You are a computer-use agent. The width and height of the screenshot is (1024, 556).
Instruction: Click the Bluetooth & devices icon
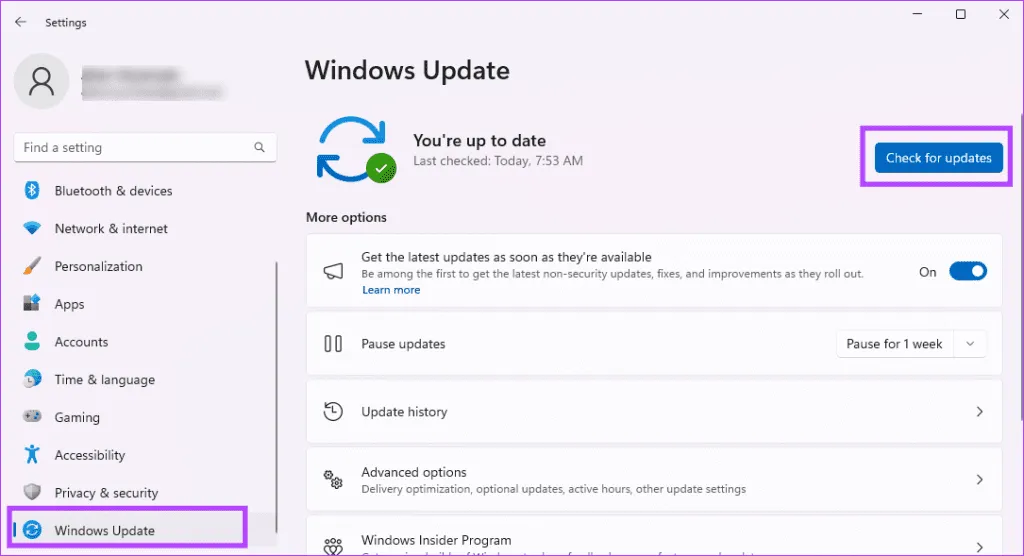point(32,191)
